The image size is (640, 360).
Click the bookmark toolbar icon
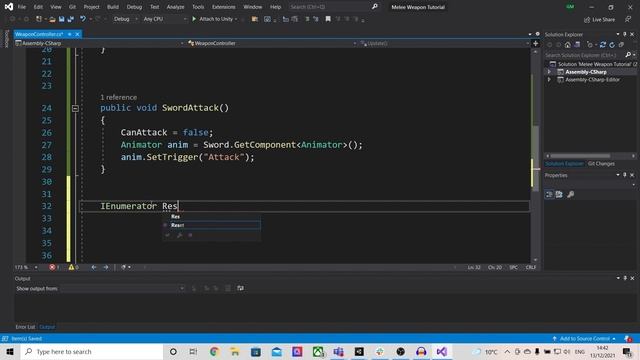coord(328,19)
